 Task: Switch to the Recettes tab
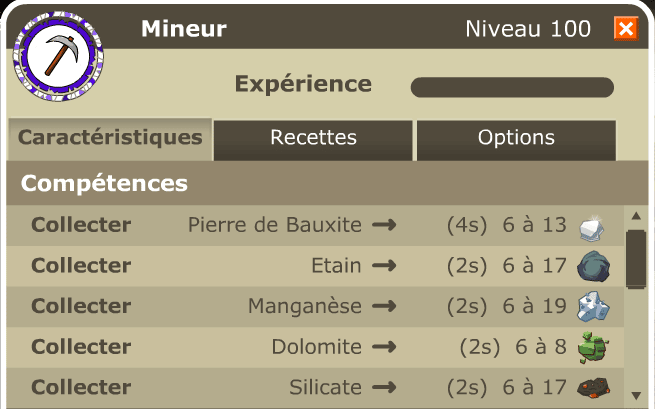tap(313, 138)
